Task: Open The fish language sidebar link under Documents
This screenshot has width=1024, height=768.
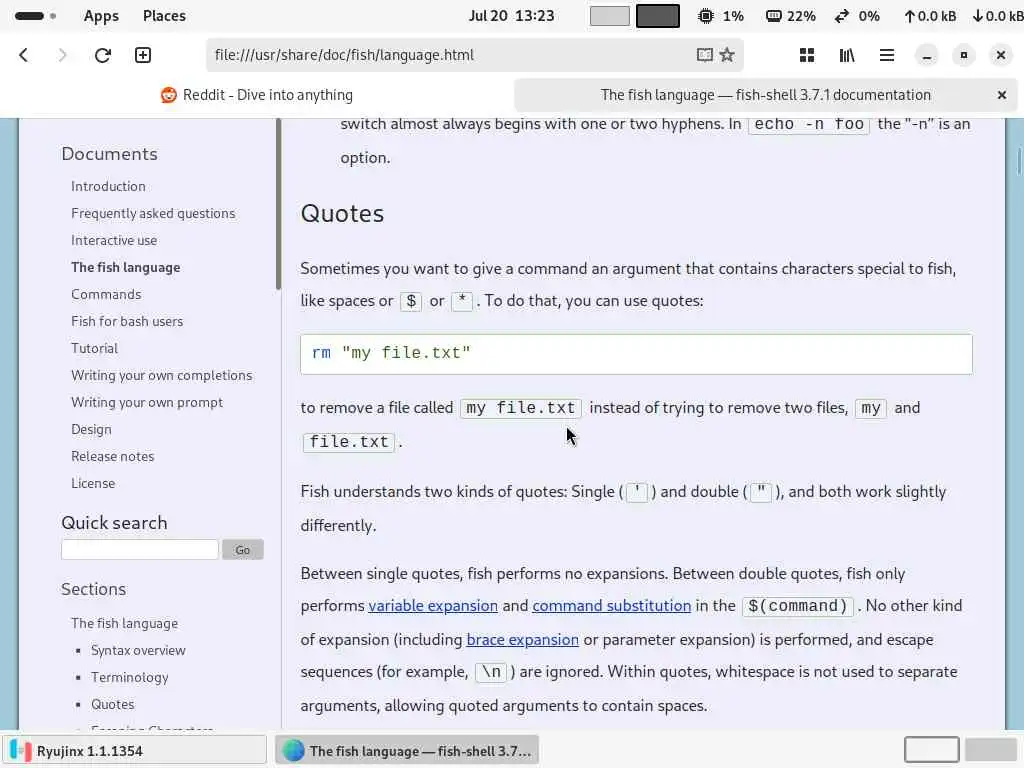Action: [x=126, y=268]
